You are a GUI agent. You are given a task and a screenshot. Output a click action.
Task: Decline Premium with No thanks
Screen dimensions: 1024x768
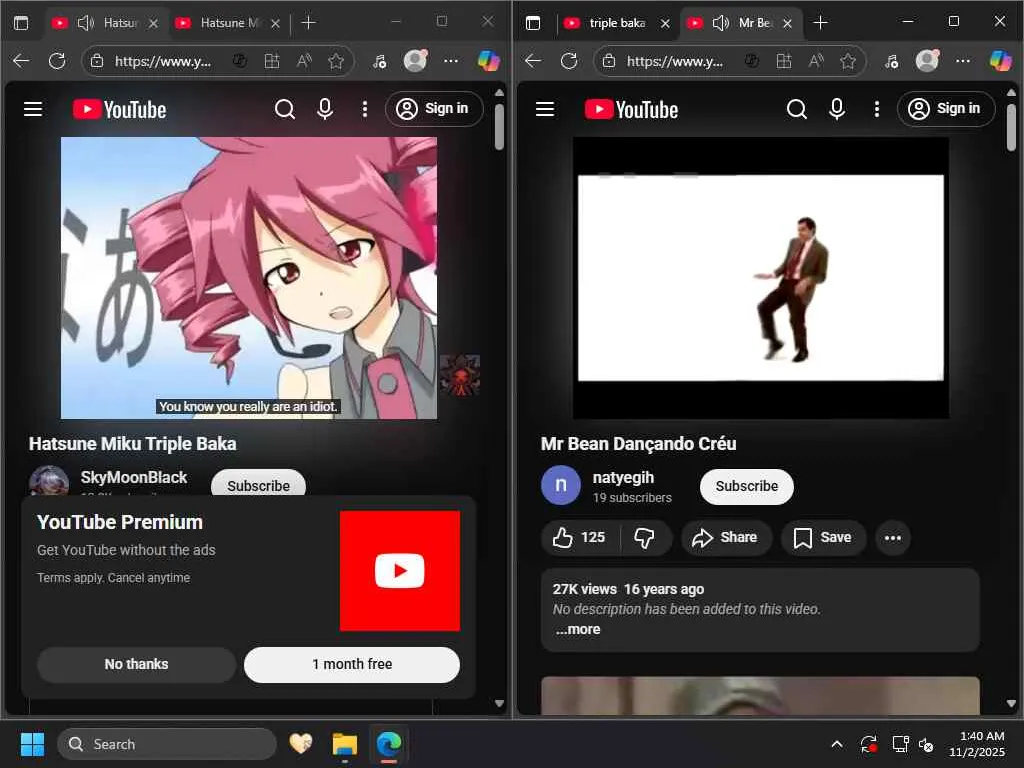[x=136, y=664]
